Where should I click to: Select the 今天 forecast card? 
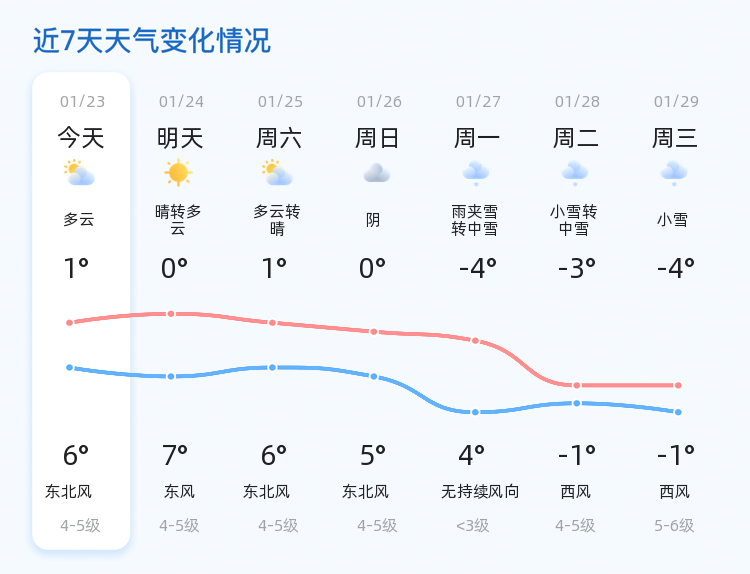click(x=81, y=311)
